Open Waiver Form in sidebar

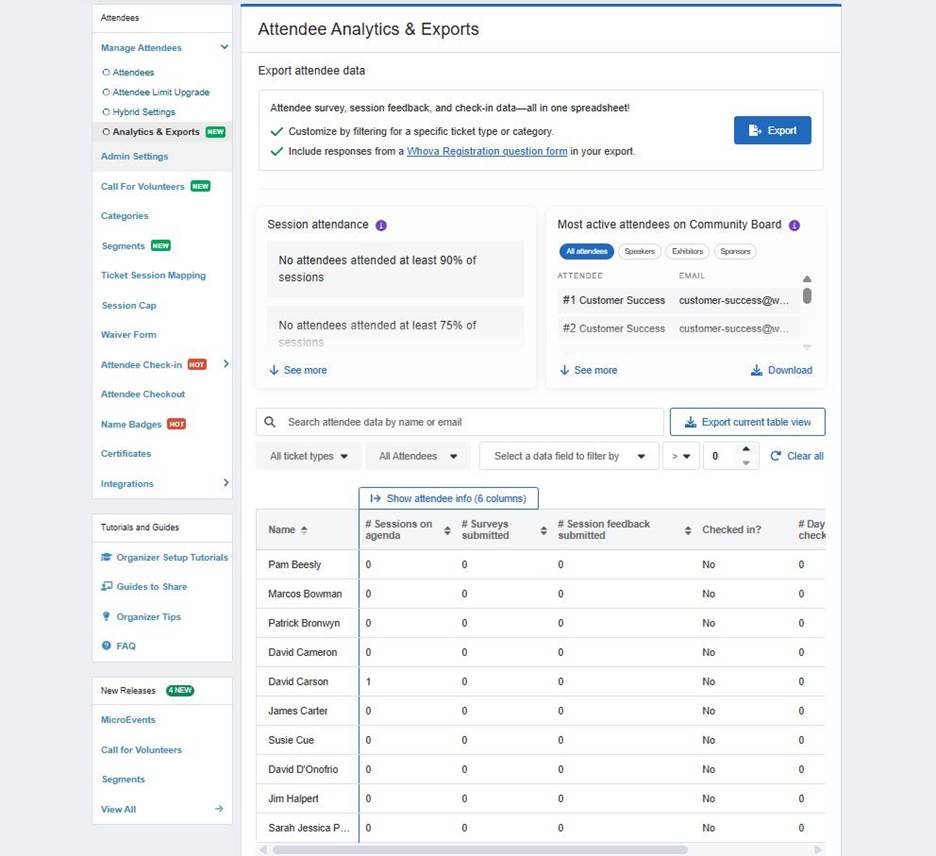(x=128, y=334)
